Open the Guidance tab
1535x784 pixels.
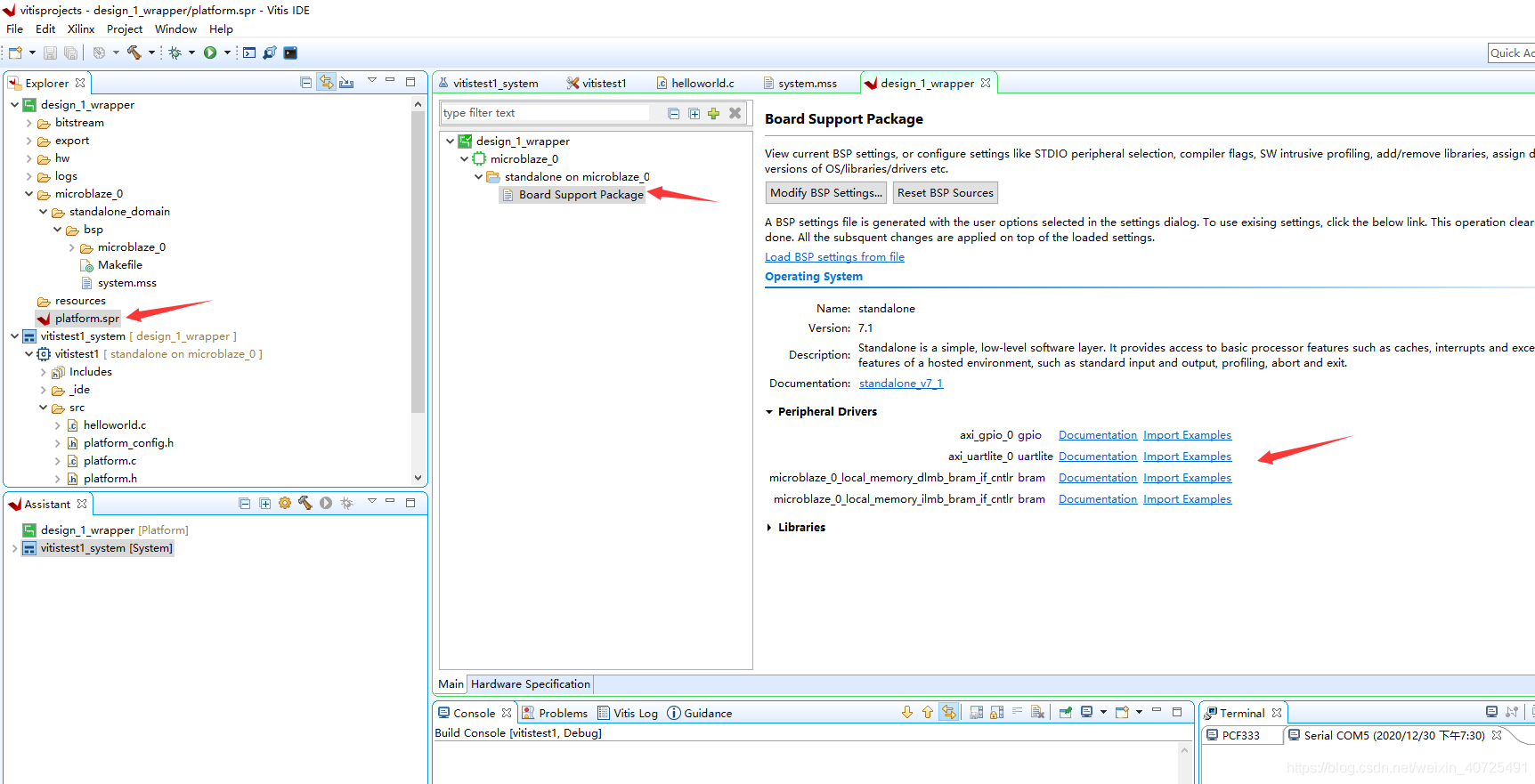click(x=700, y=713)
